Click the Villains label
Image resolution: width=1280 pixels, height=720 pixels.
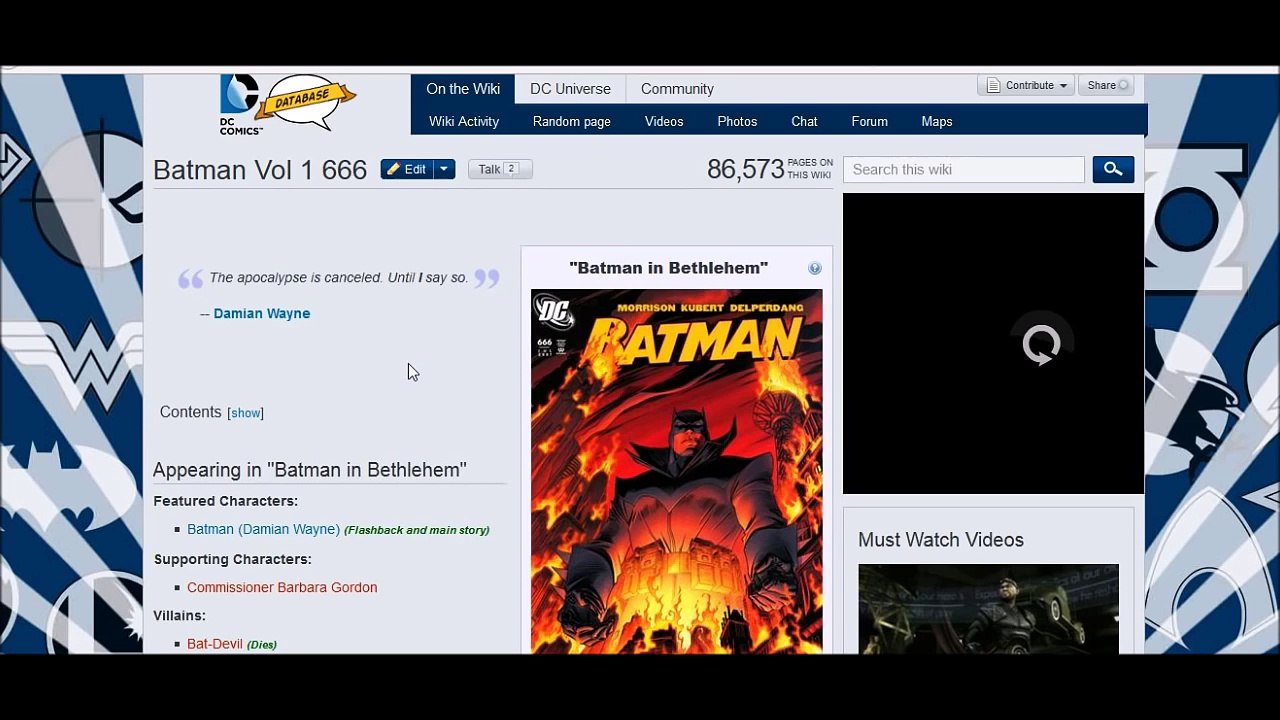(180, 615)
